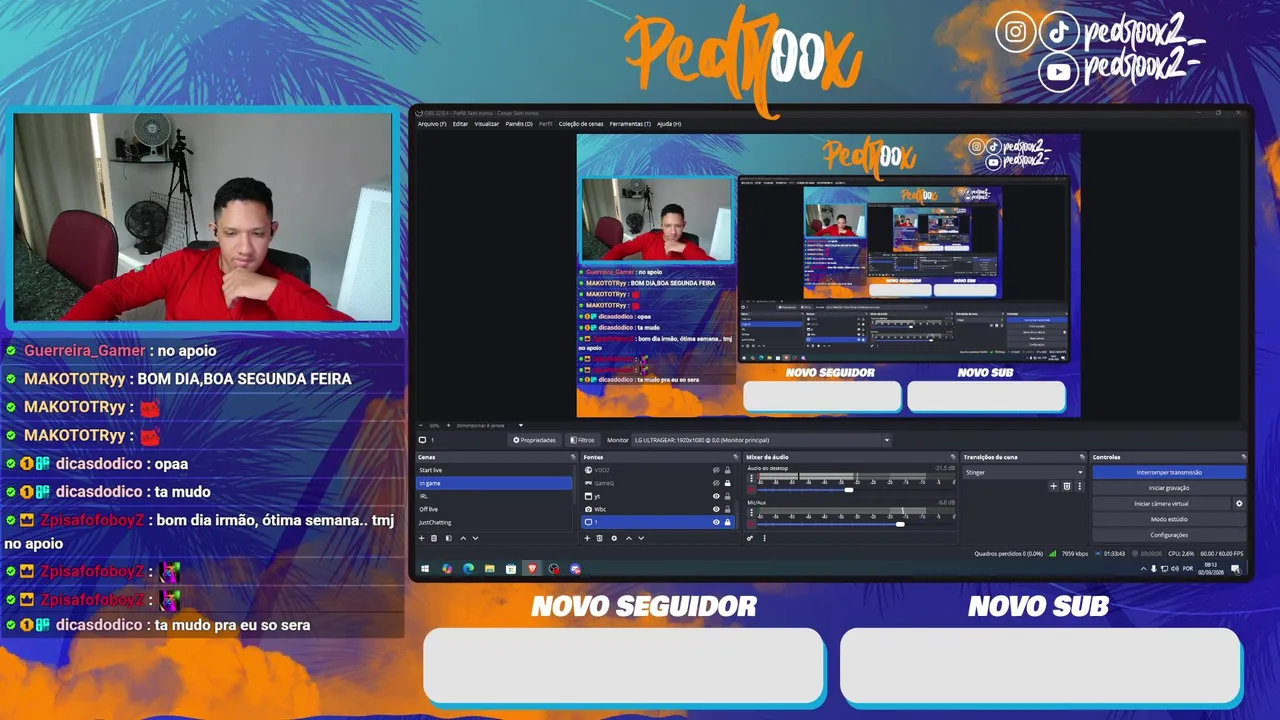
Task: Enable Modo estúdio
Action: tap(1169, 519)
